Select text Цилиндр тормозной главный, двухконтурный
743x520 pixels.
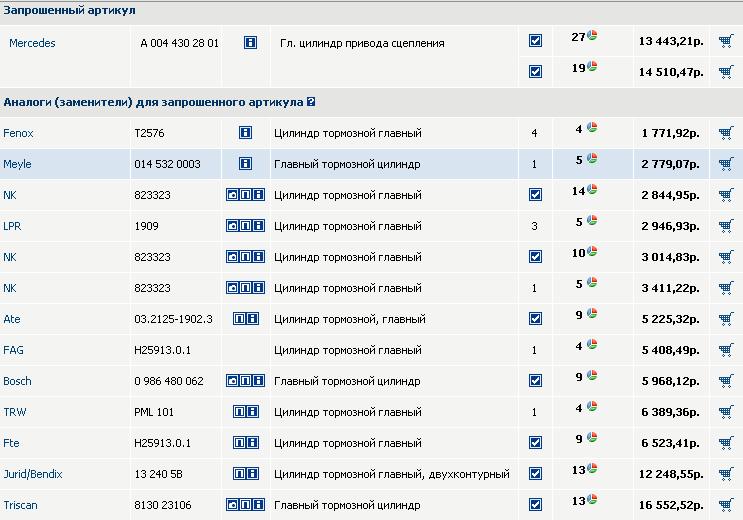[392, 474]
